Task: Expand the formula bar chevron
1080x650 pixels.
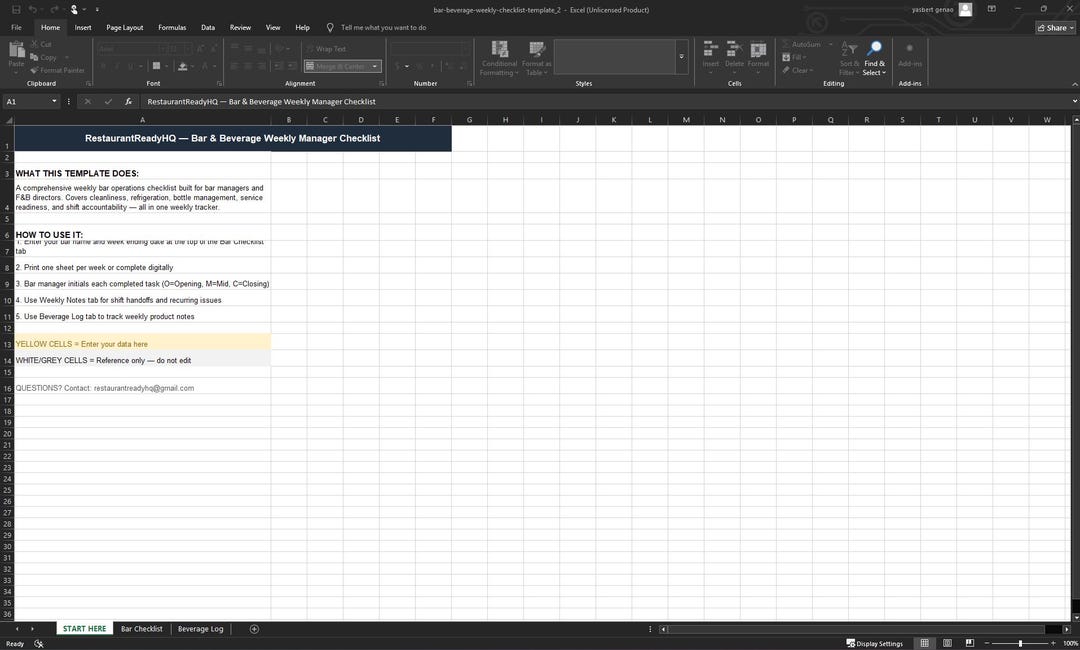Action: tap(1074, 101)
